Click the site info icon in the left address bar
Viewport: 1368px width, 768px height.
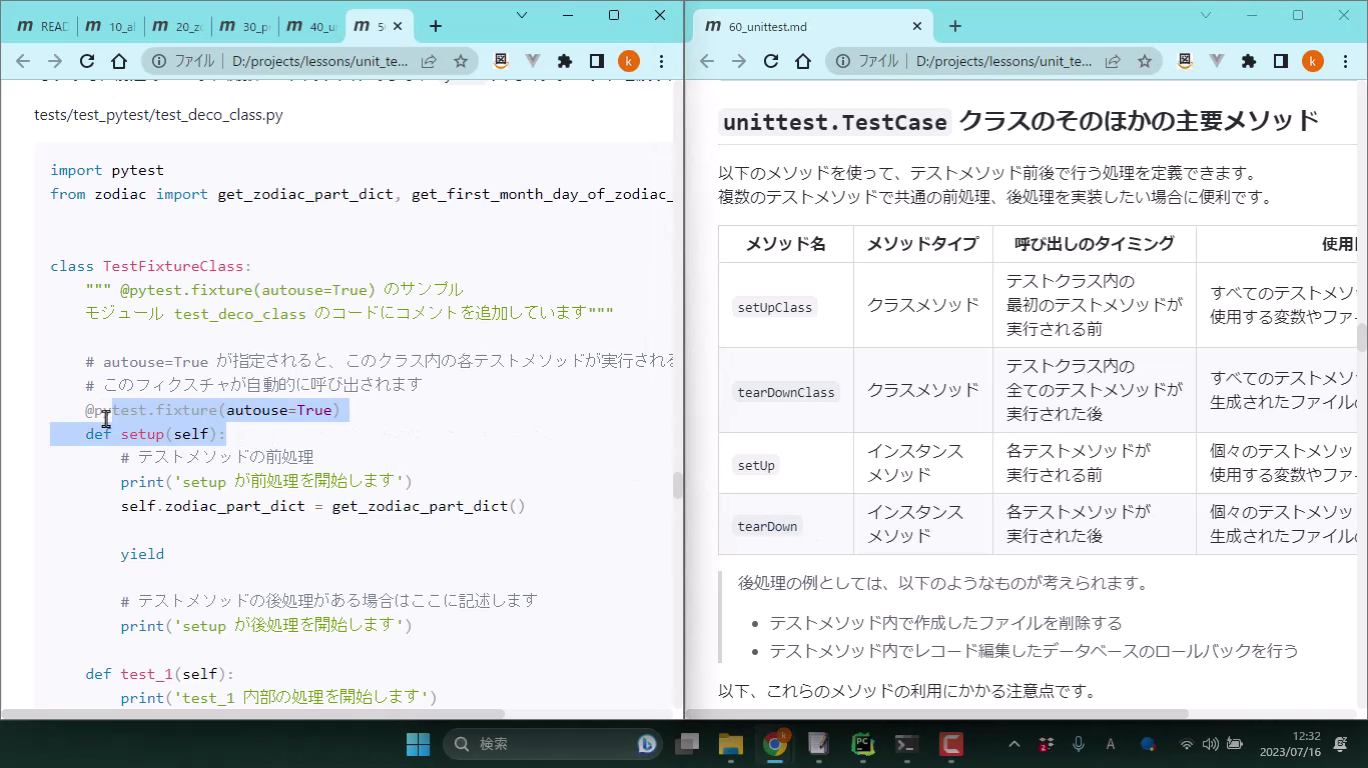[x=159, y=61]
